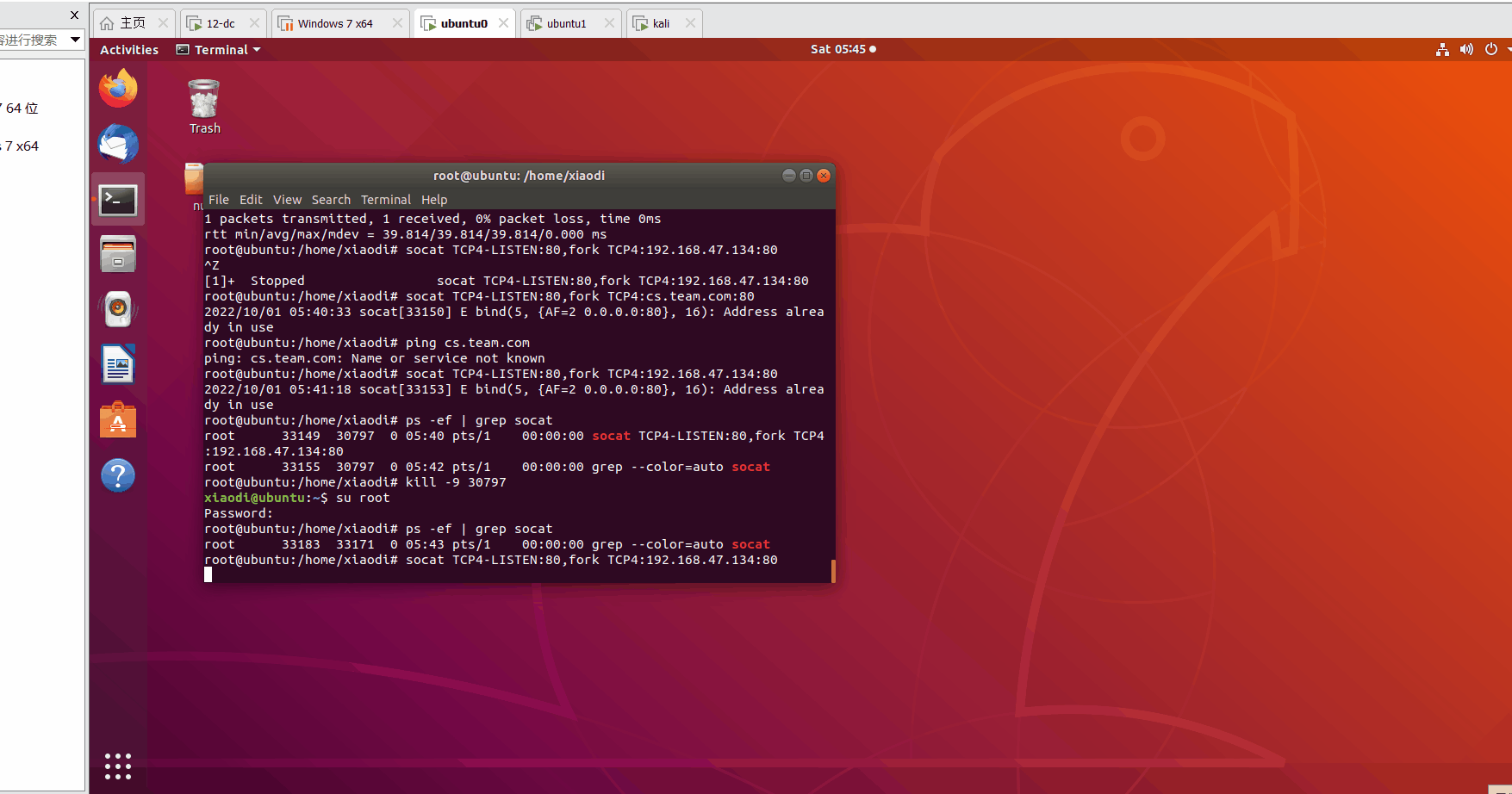Open the Sat 05:45 clock calendar
Viewport: 1512px width, 794px height.
(x=843, y=49)
